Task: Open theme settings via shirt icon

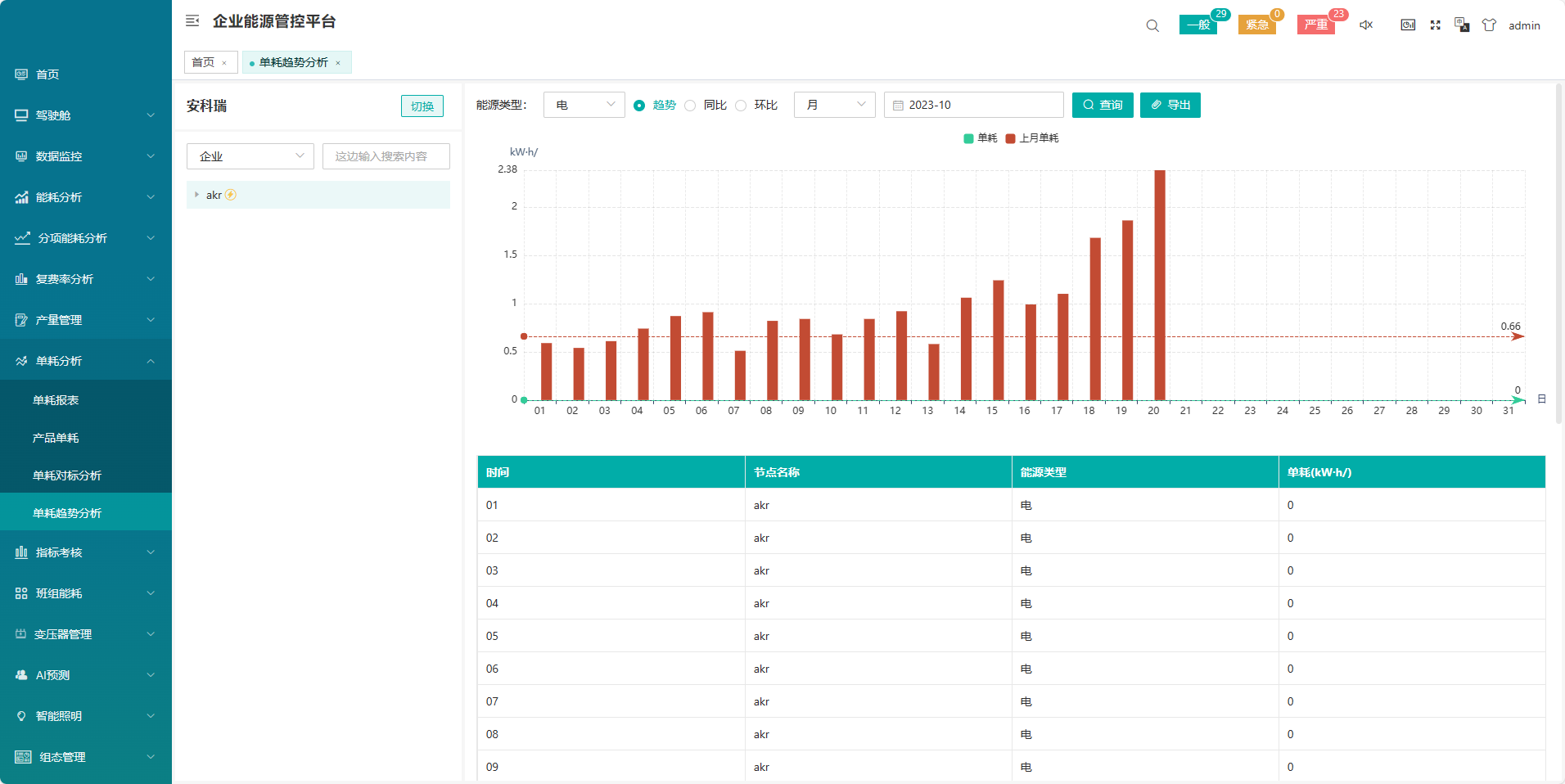Action: point(1490,25)
